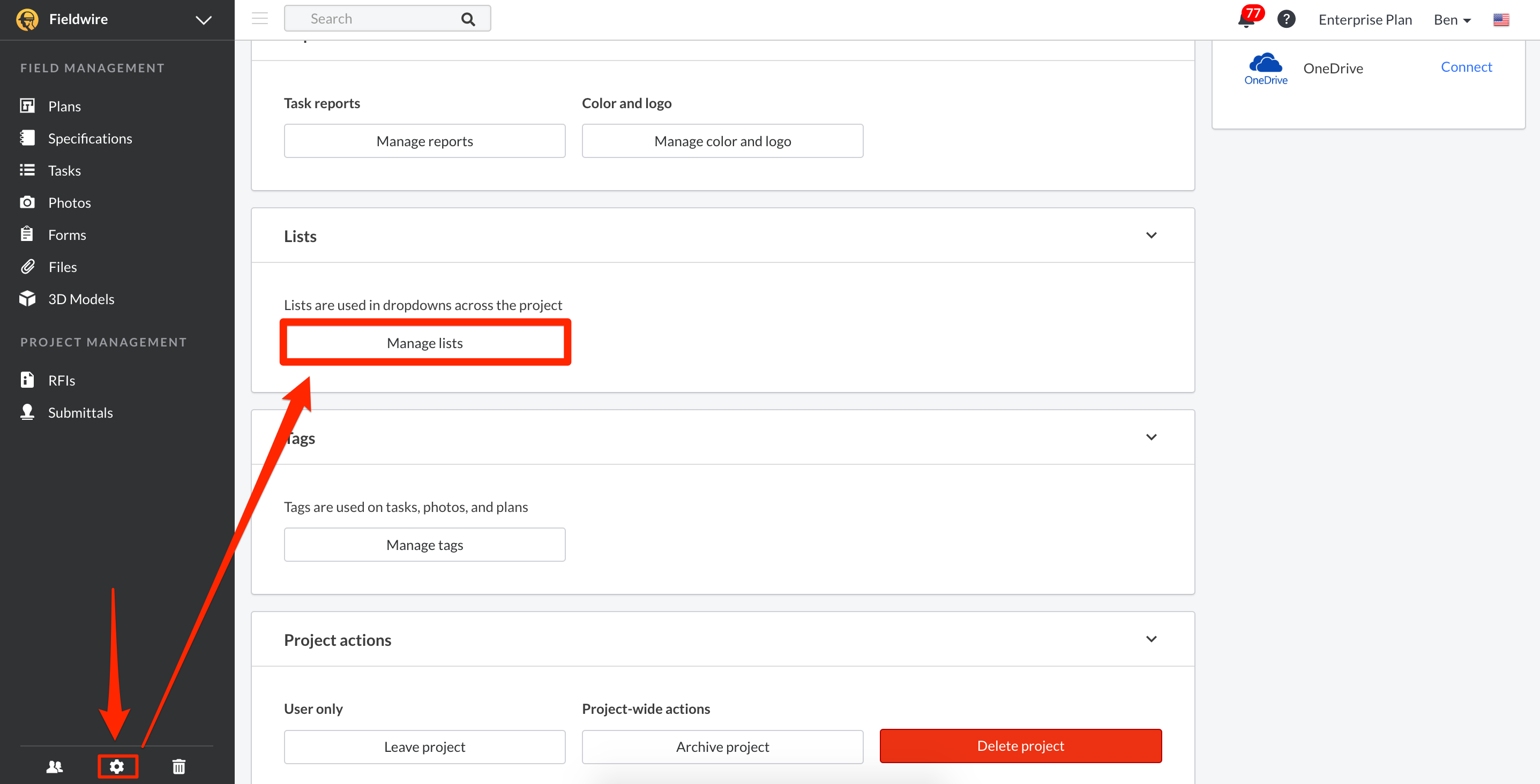Screen dimensions: 1540x784
Task: Open the notifications bell with 77 badge
Action: tap(1246, 19)
